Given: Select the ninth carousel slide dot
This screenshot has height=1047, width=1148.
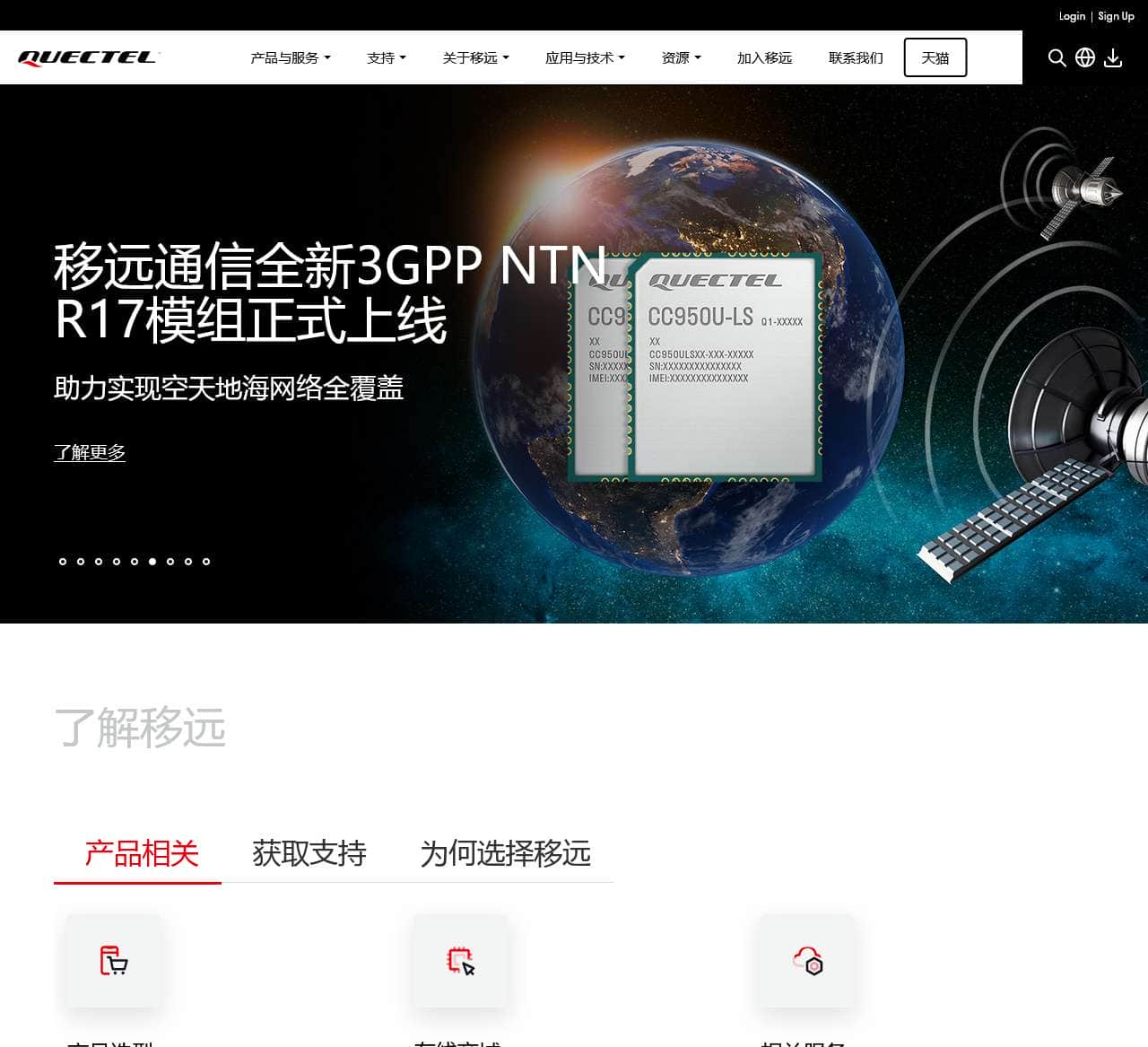Looking at the screenshot, I should (x=206, y=562).
